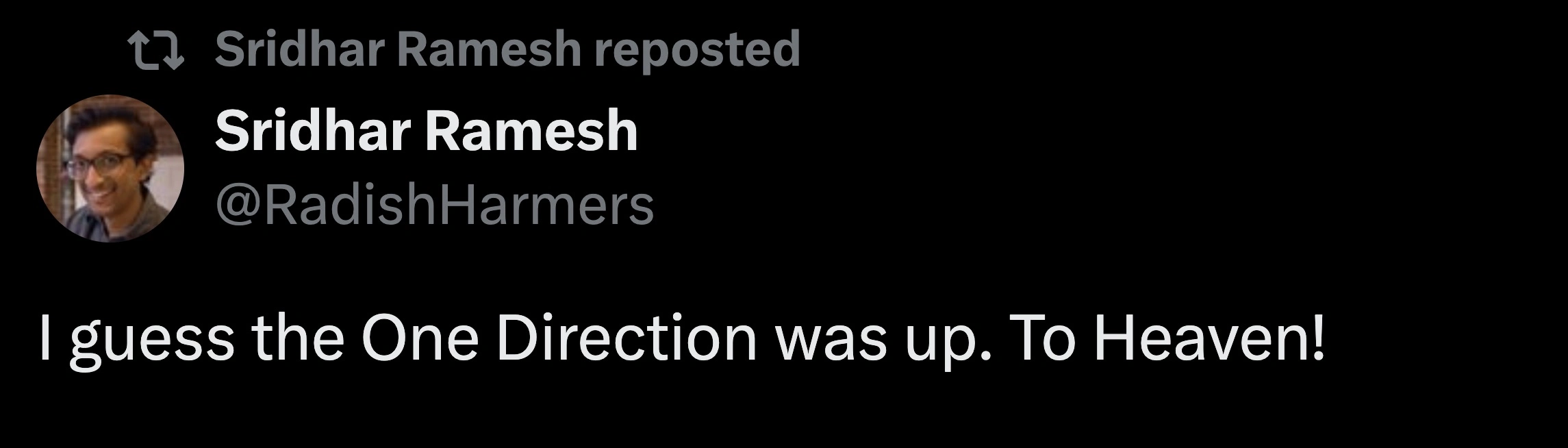Click "Ramesh" in the bold author name
This screenshot has width=1568, height=448.
[531, 131]
